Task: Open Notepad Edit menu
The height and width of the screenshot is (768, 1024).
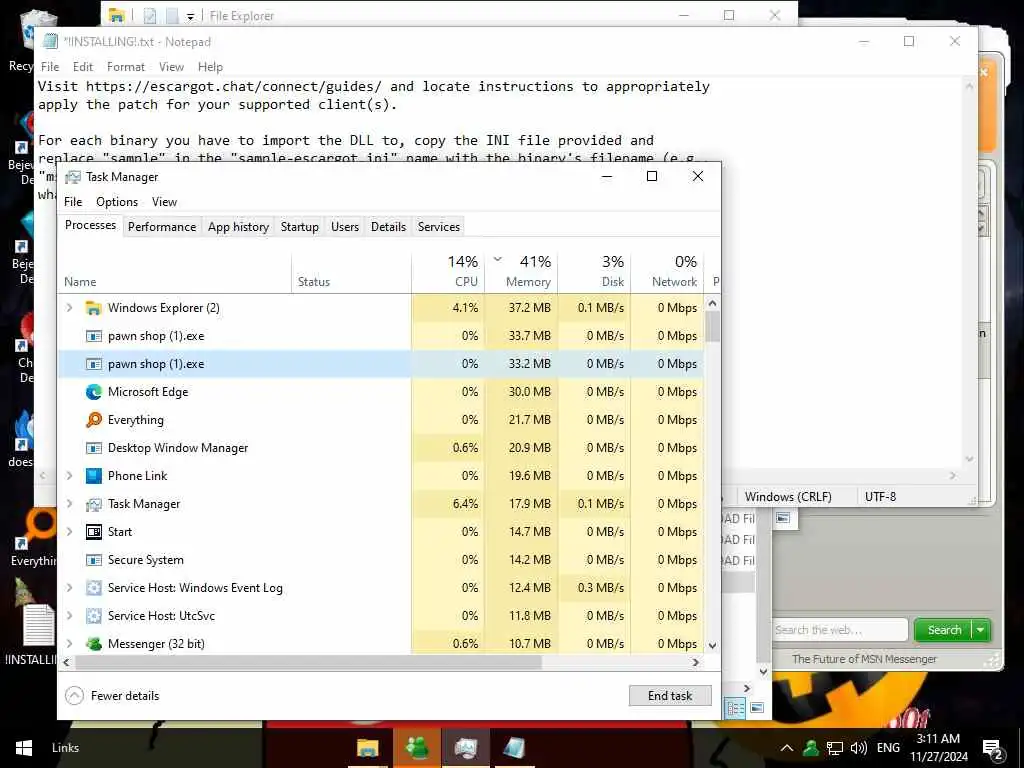Action: tap(83, 67)
